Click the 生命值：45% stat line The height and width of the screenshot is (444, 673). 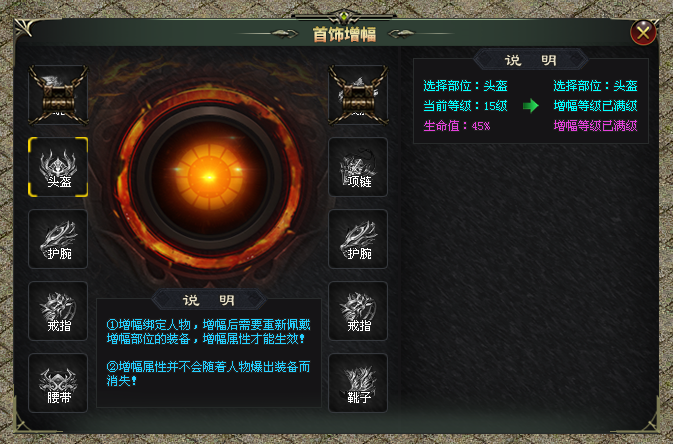coord(457,126)
